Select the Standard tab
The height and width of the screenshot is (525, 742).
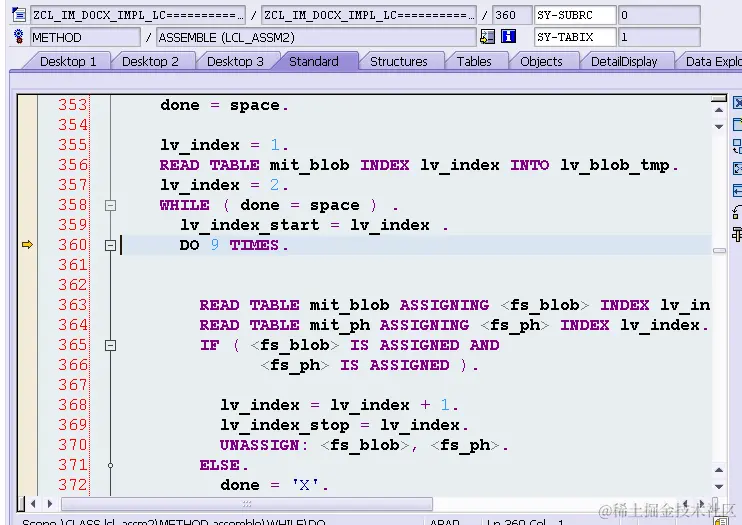(x=314, y=62)
